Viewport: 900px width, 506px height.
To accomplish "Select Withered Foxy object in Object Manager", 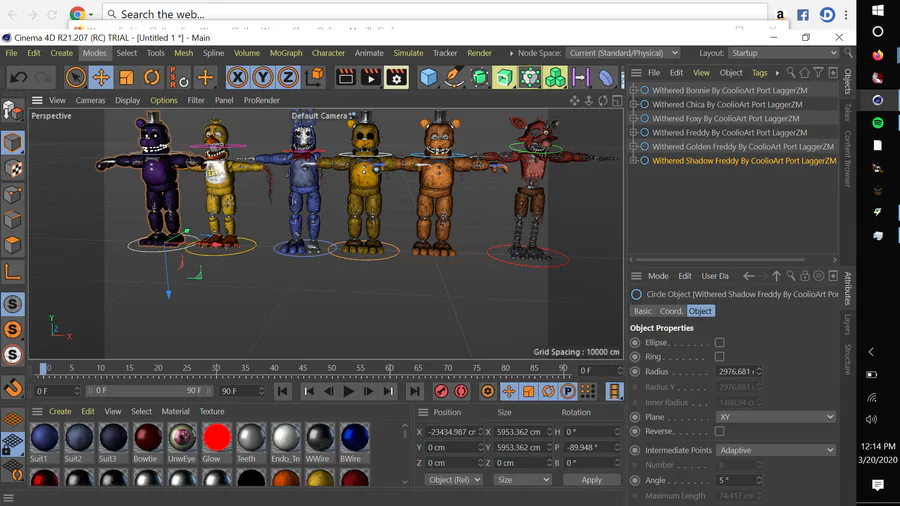I will tap(725, 118).
